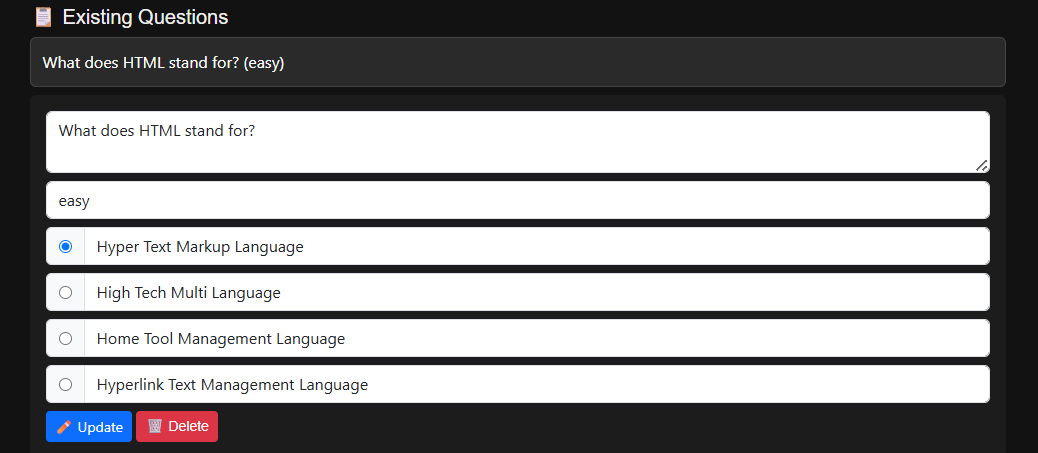Grab the textarea resize handle corner
The height and width of the screenshot is (453, 1038).
tap(982, 166)
